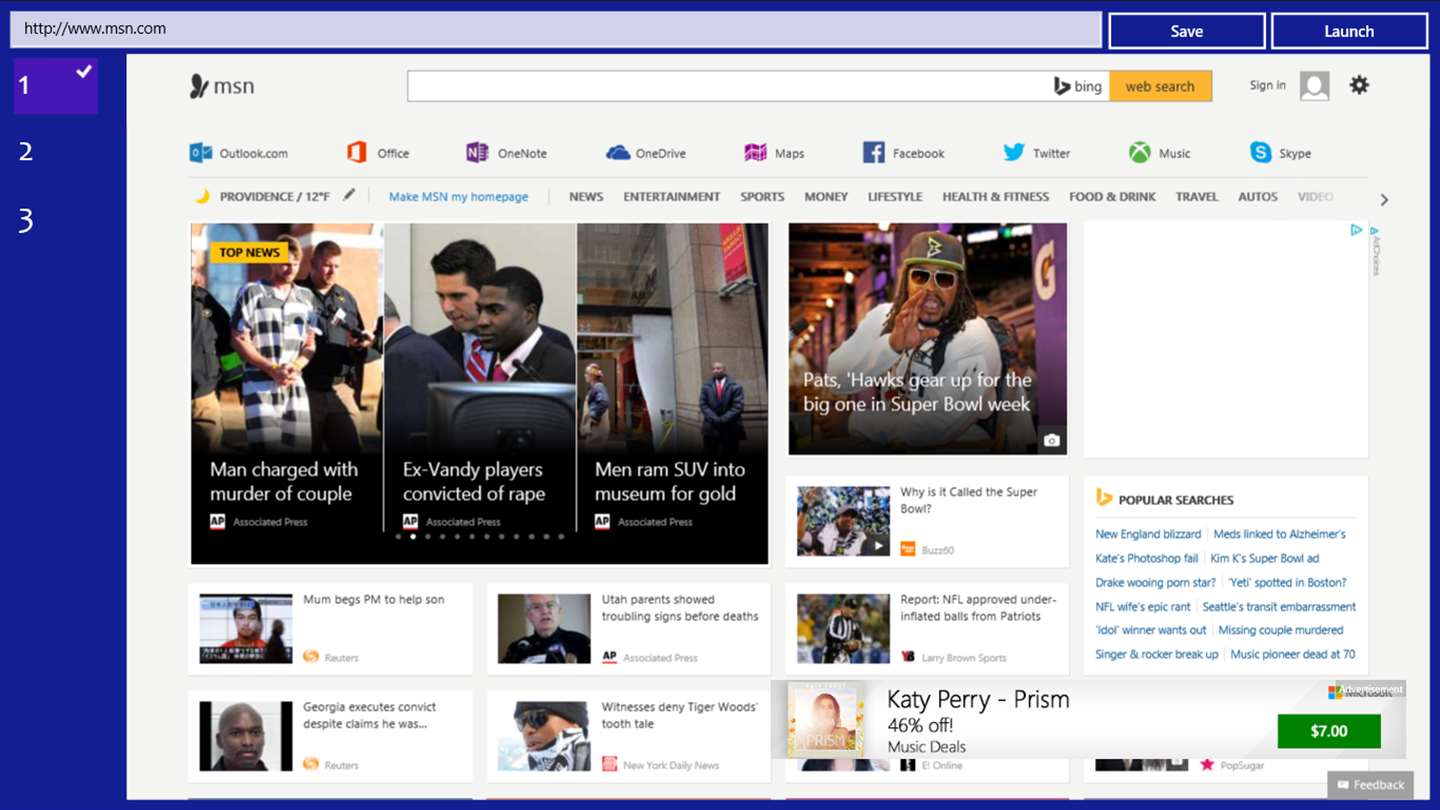Open the AUTOS menu
This screenshot has width=1440, height=810.
1258,197
